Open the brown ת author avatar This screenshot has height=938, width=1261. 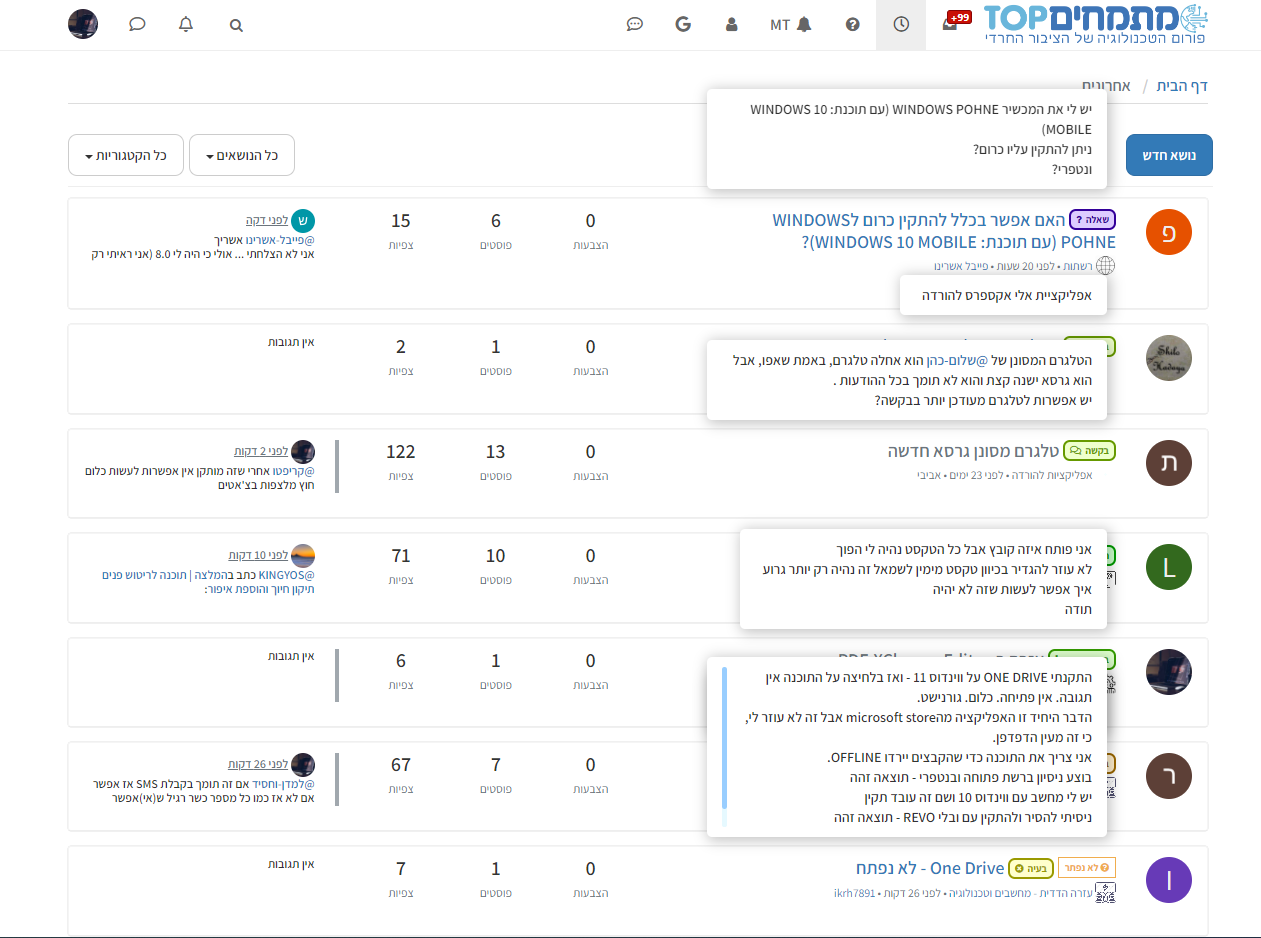point(1169,463)
